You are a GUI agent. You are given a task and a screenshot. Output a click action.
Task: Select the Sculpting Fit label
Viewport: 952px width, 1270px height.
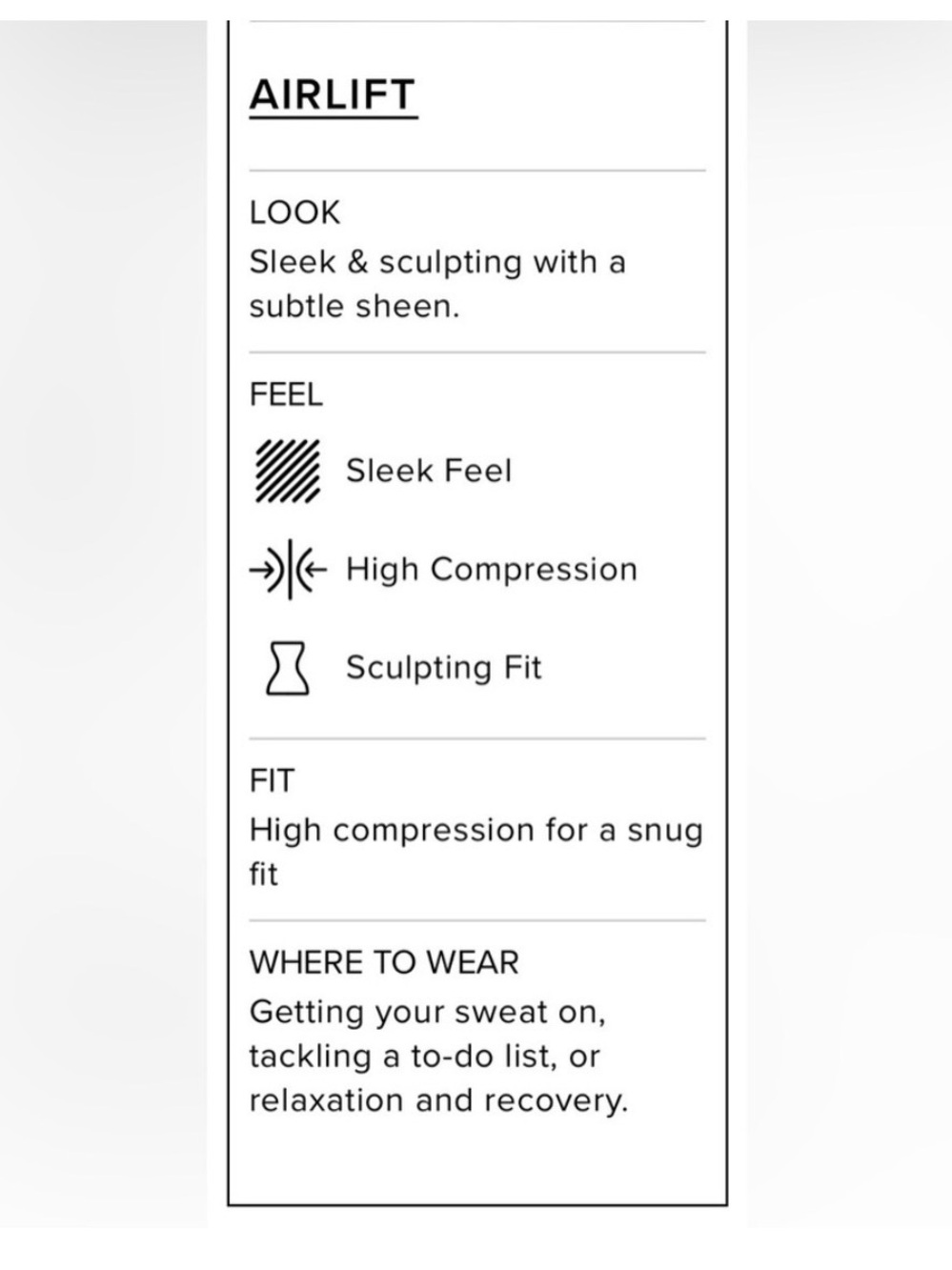tap(443, 668)
